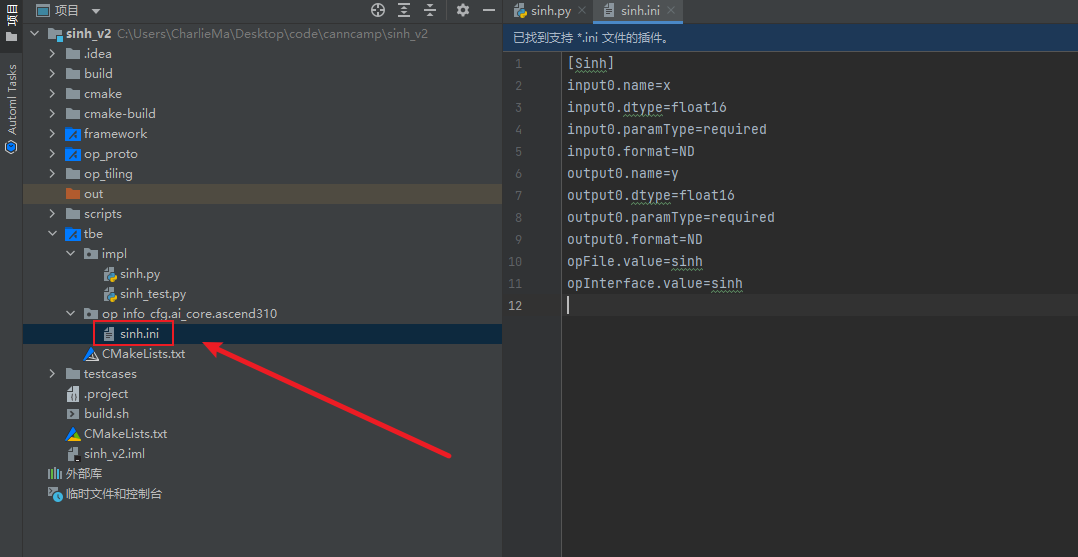Expand the op_tiling folder
The height and width of the screenshot is (557, 1078).
(x=52, y=174)
